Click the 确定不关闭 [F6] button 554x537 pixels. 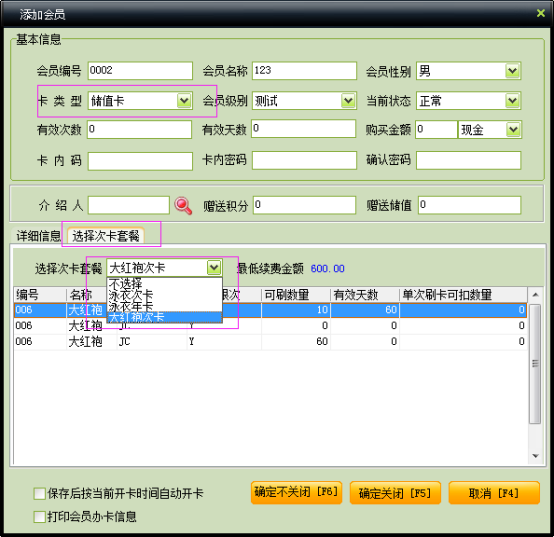point(296,492)
